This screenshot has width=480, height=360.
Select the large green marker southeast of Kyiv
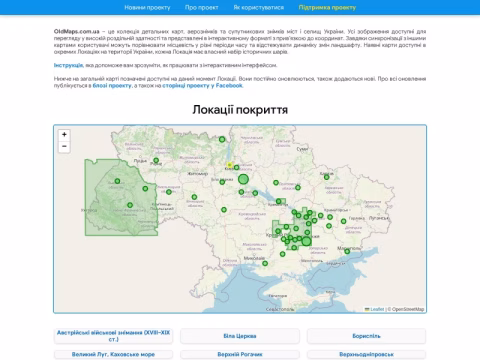point(244,179)
